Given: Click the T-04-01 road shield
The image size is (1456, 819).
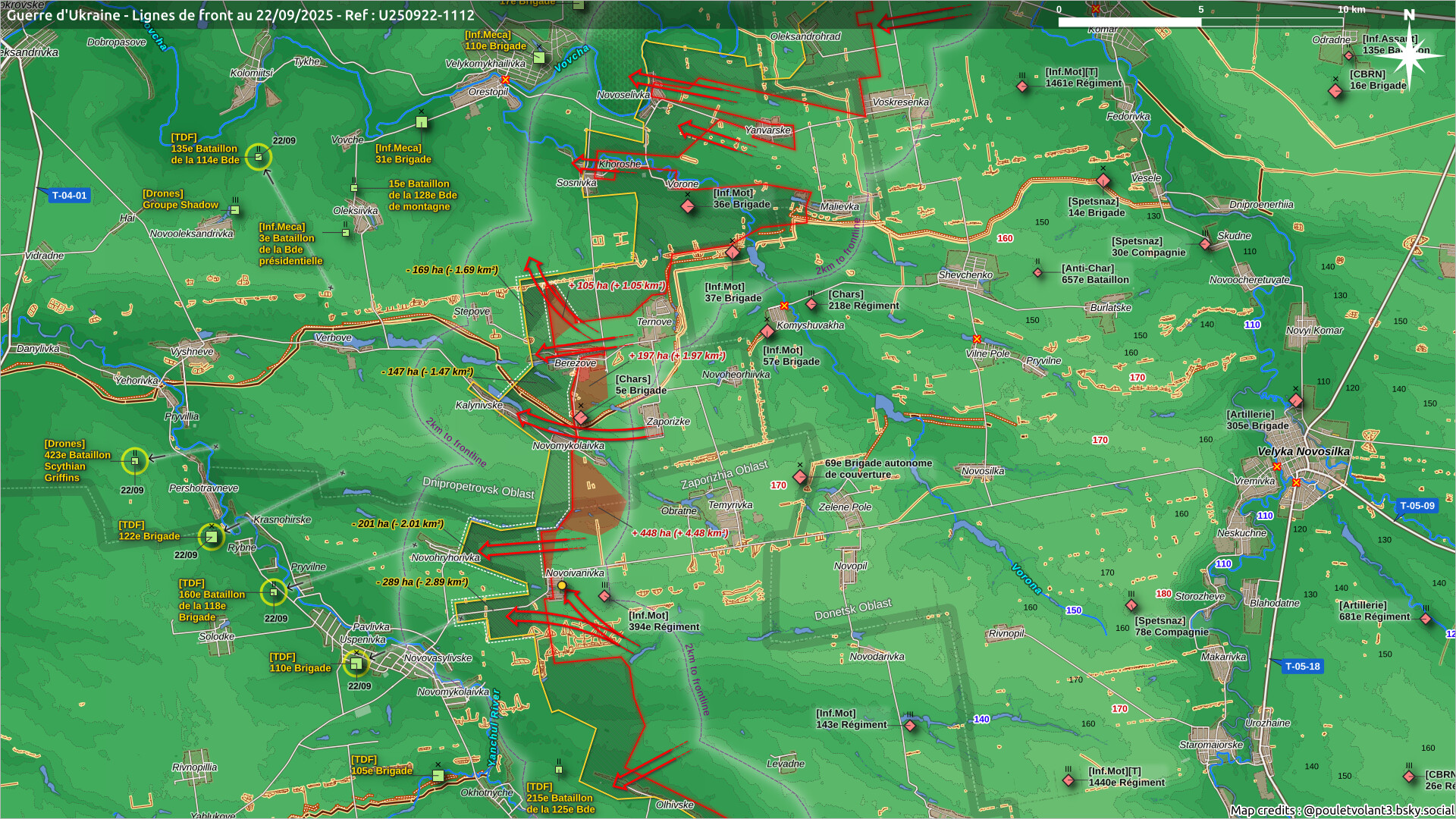Looking at the screenshot, I should [69, 196].
